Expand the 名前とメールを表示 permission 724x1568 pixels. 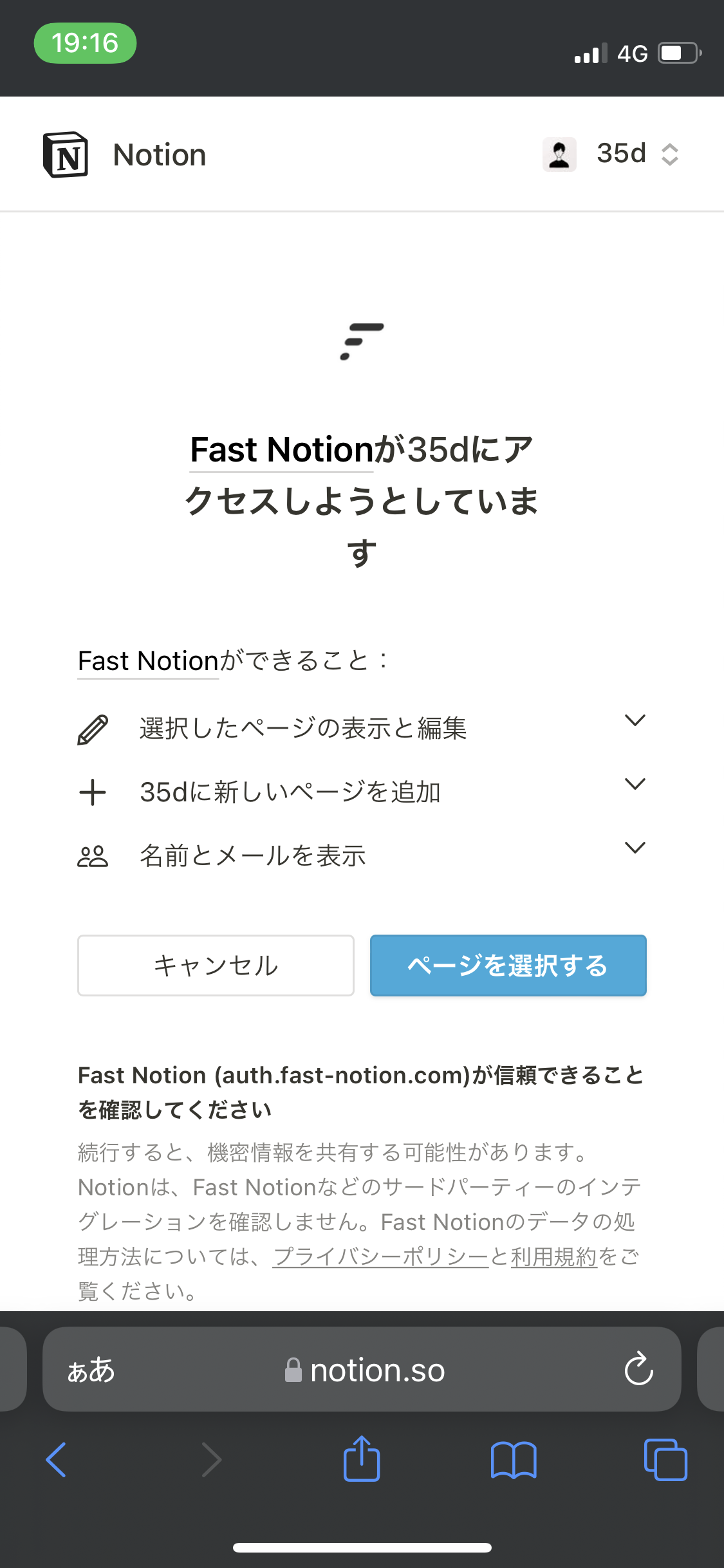pos(362,856)
